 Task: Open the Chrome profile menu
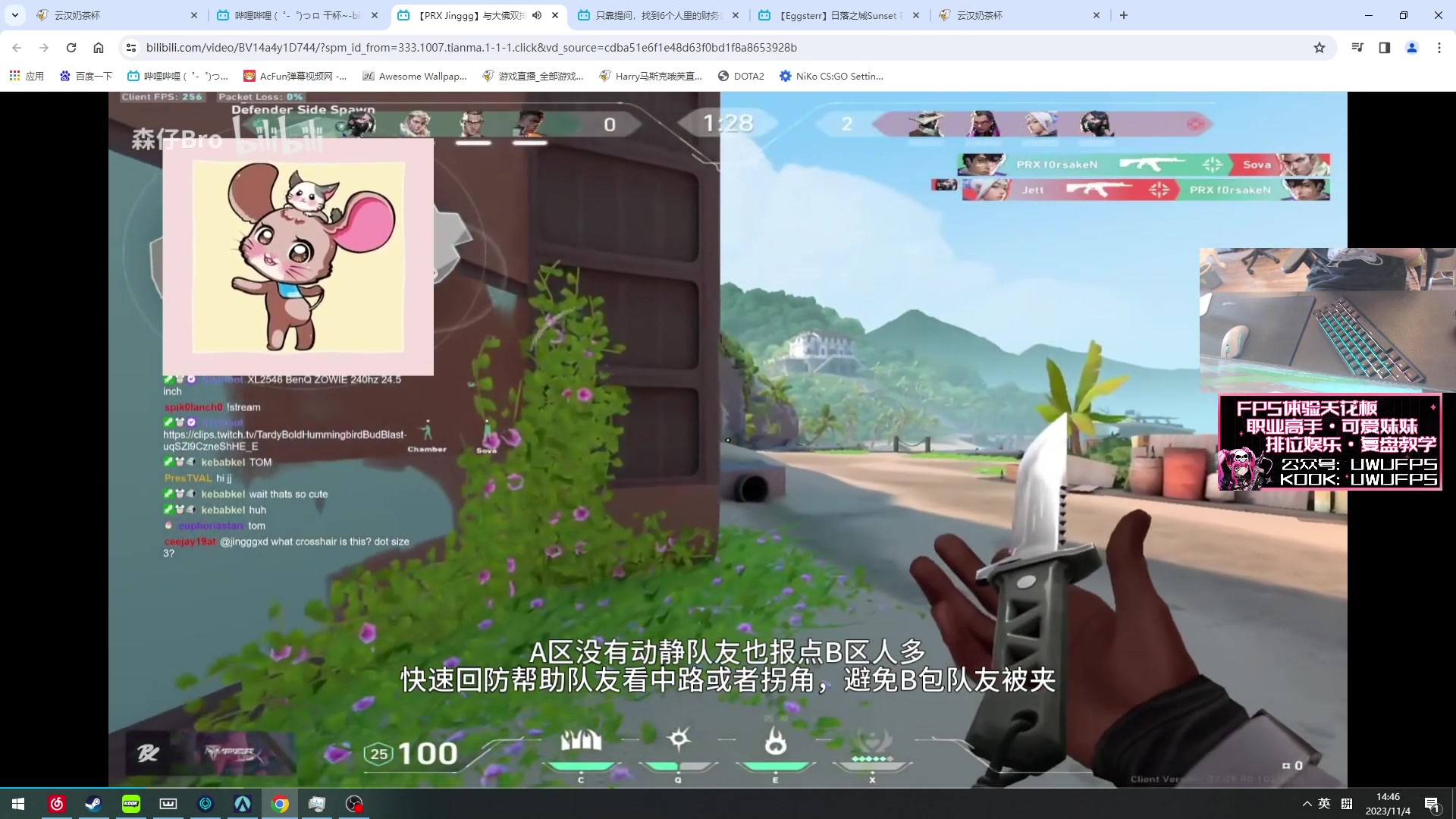coord(1412,48)
